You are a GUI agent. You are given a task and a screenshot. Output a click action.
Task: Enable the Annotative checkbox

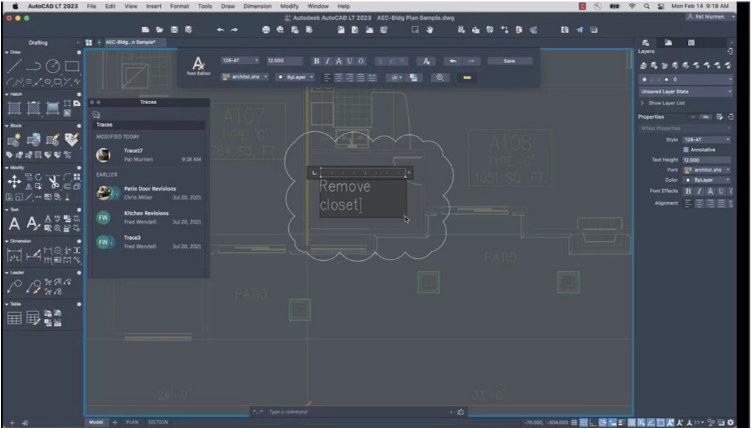click(686, 149)
